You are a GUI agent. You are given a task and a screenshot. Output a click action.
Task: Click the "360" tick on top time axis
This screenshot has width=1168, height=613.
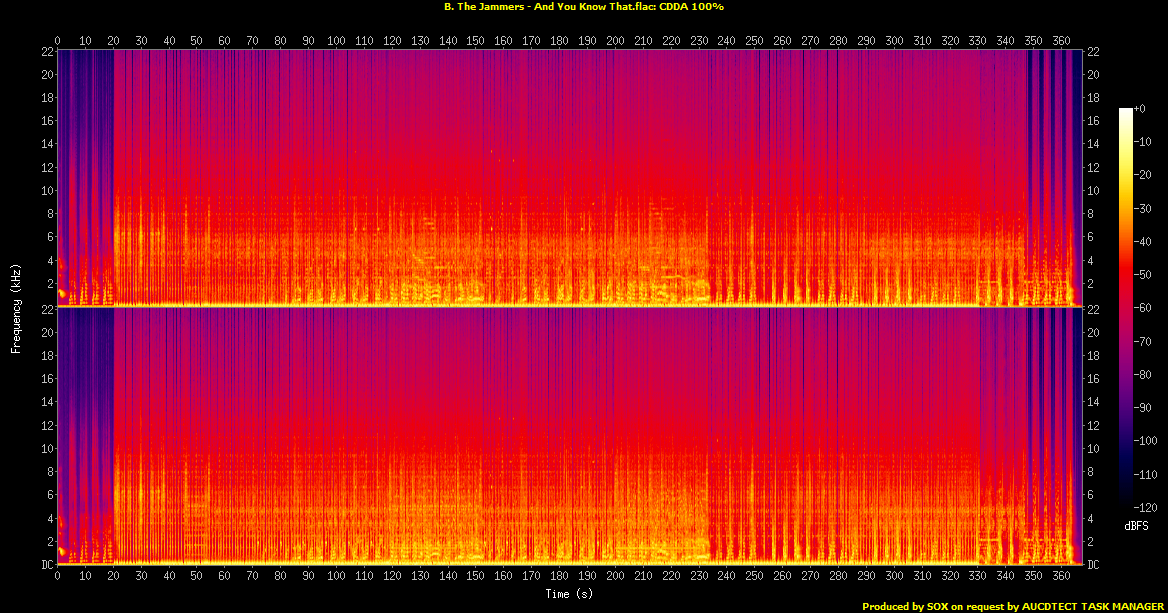point(1061,41)
